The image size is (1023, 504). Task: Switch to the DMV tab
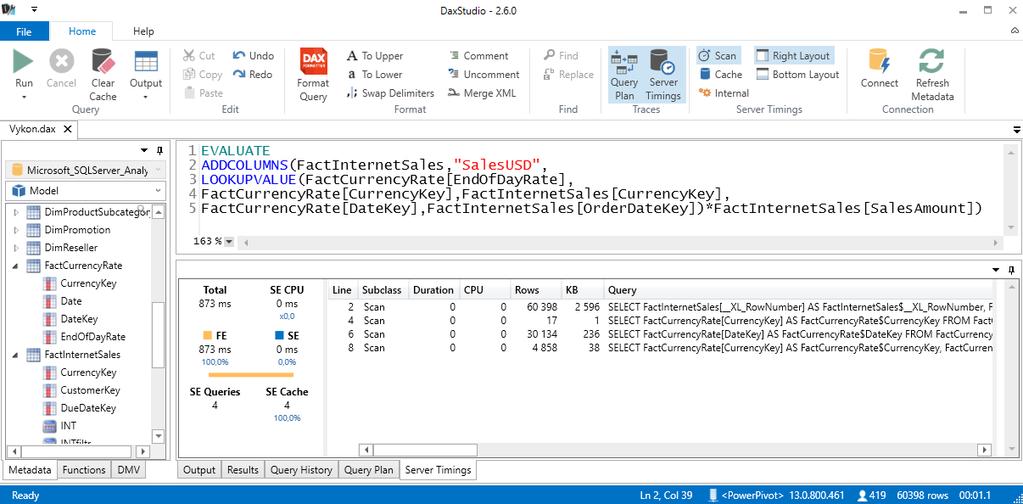pyautogui.click(x=128, y=469)
